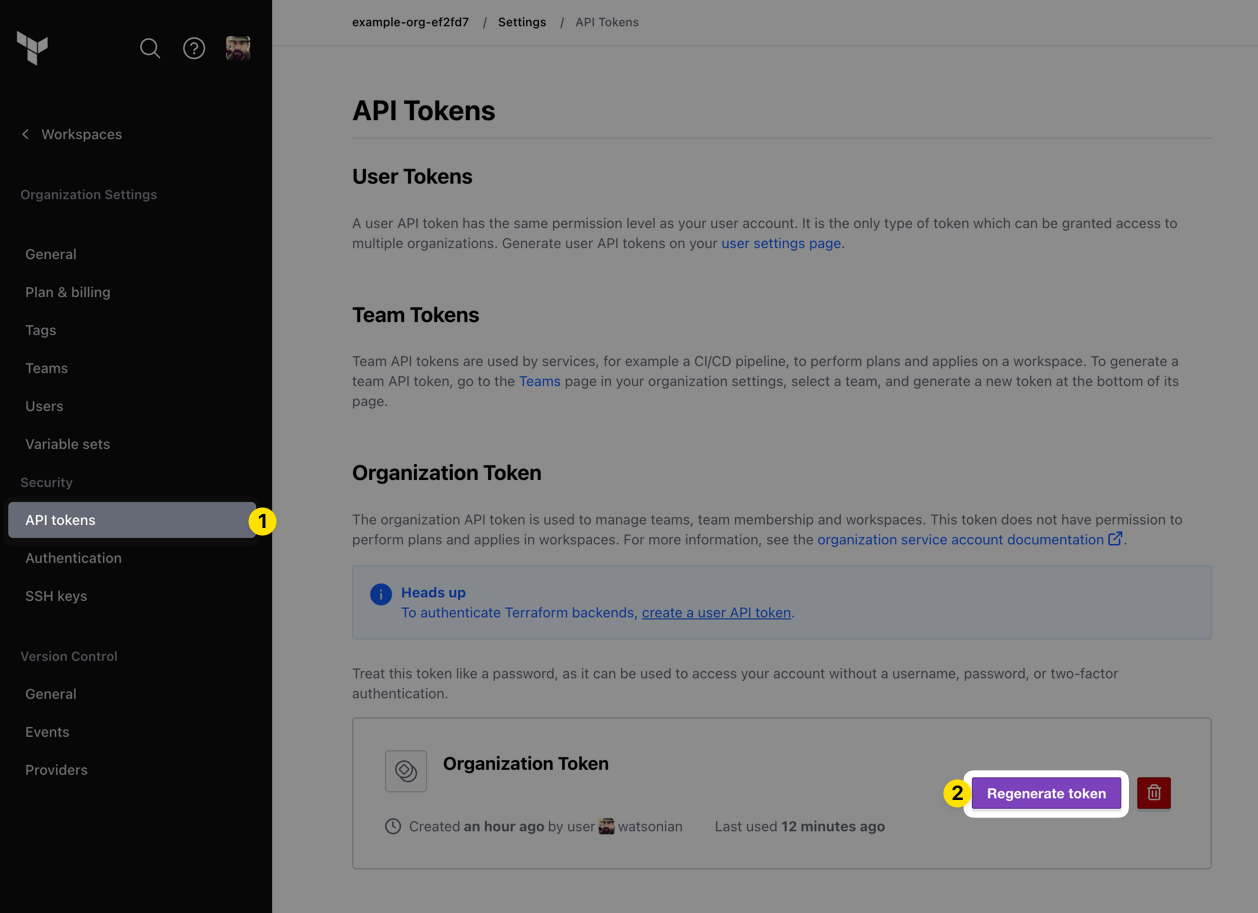
Task: Open the organization service account documentation link
Action: (960, 539)
